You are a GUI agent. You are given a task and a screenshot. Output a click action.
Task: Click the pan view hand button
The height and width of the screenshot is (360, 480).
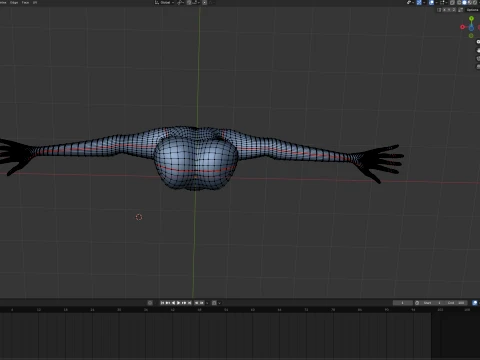click(478, 50)
